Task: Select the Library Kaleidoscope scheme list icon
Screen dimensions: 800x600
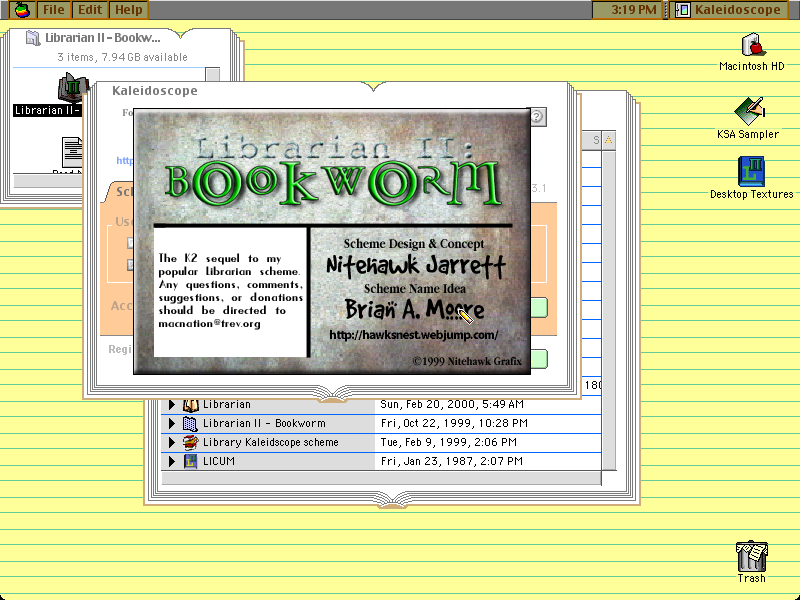Action: click(190, 442)
